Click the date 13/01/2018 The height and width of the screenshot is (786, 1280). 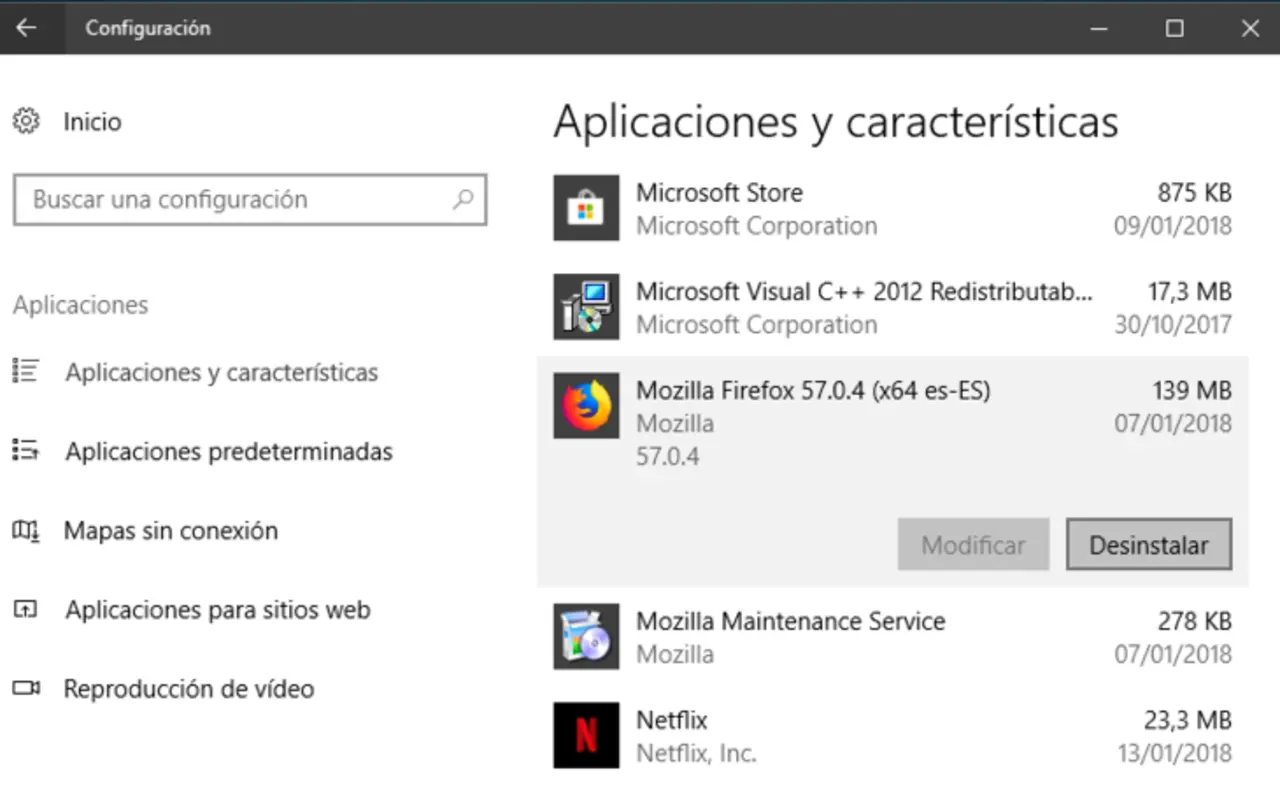tap(1175, 753)
